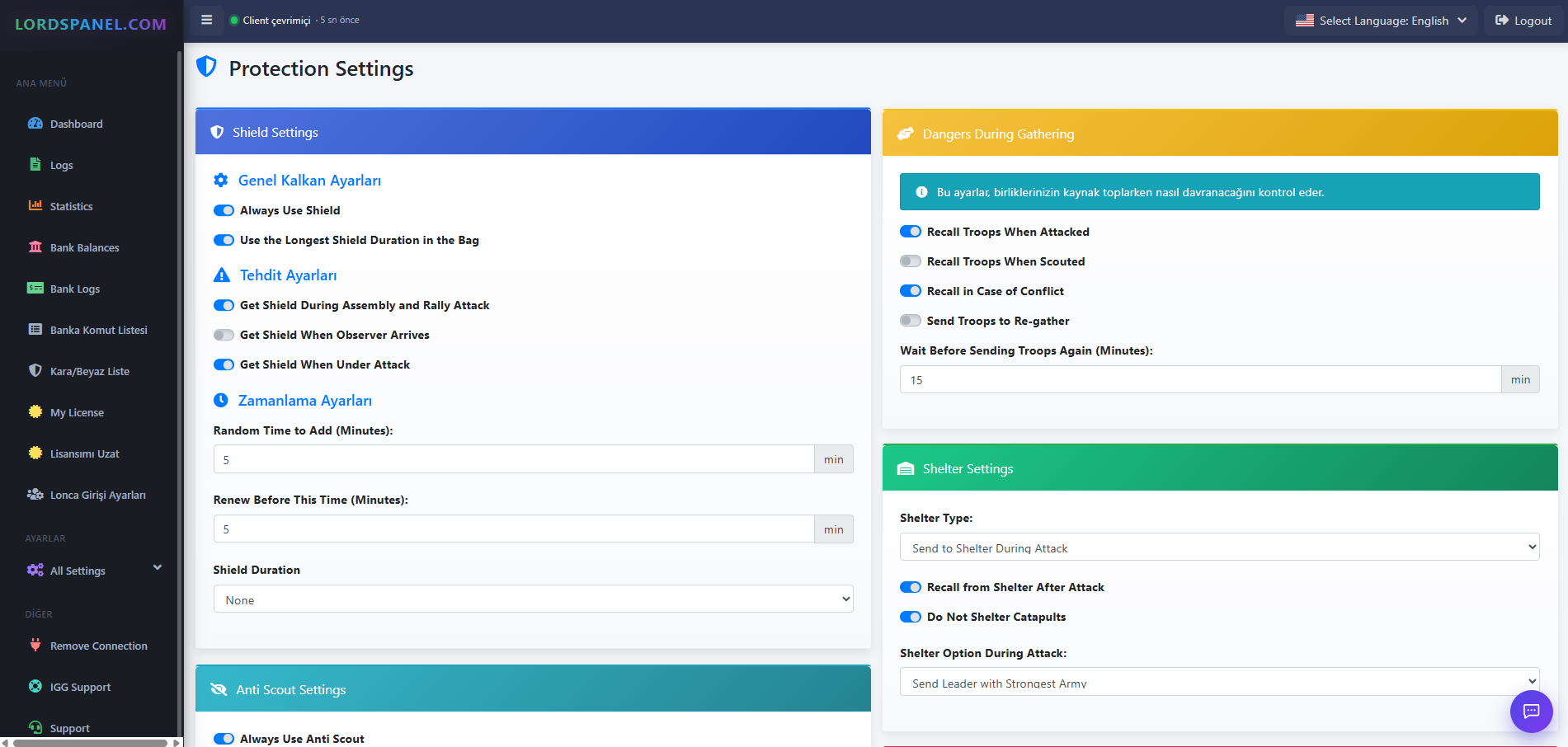Open the chat bubble widget

1532,711
